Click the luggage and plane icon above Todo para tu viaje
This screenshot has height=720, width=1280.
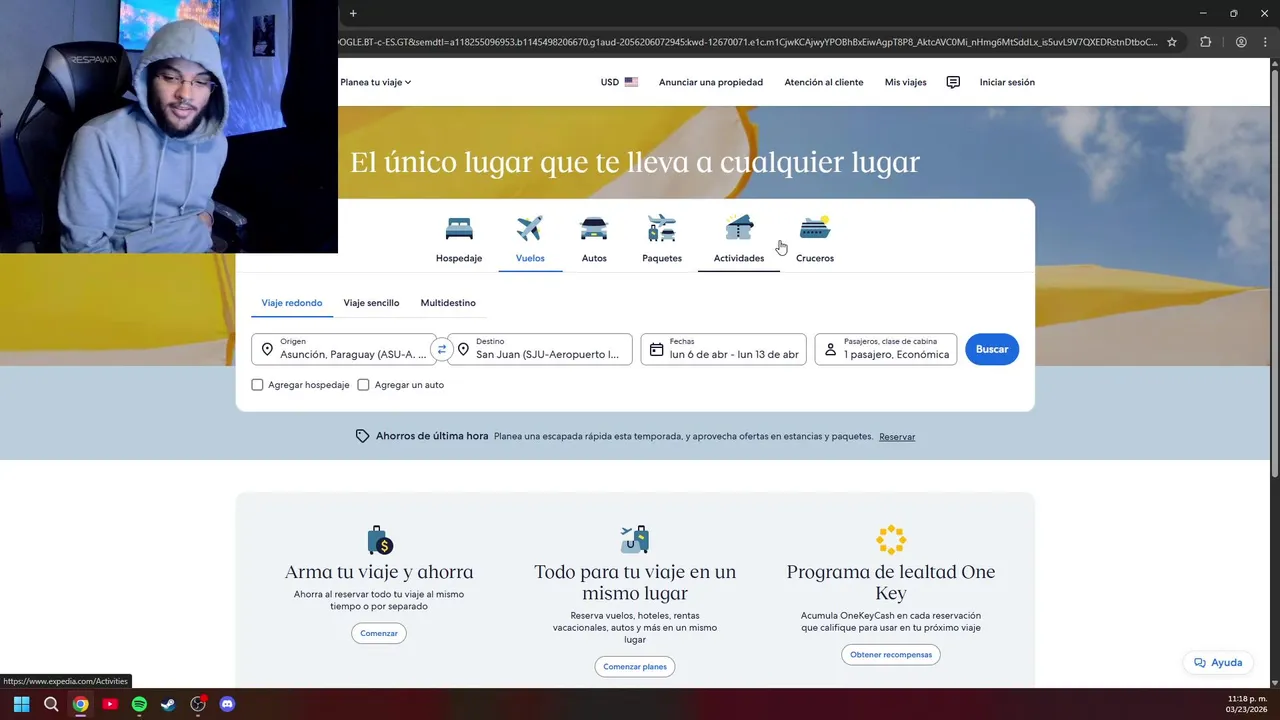635,539
